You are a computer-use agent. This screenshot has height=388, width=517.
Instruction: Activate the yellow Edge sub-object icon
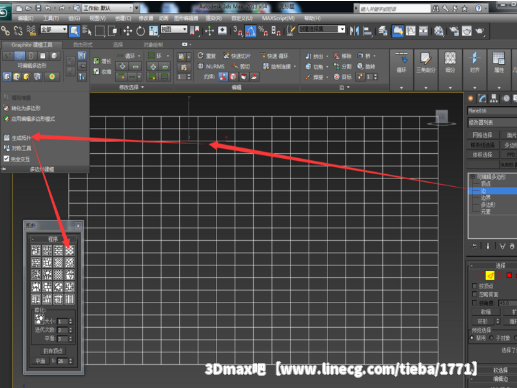[490, 275]
